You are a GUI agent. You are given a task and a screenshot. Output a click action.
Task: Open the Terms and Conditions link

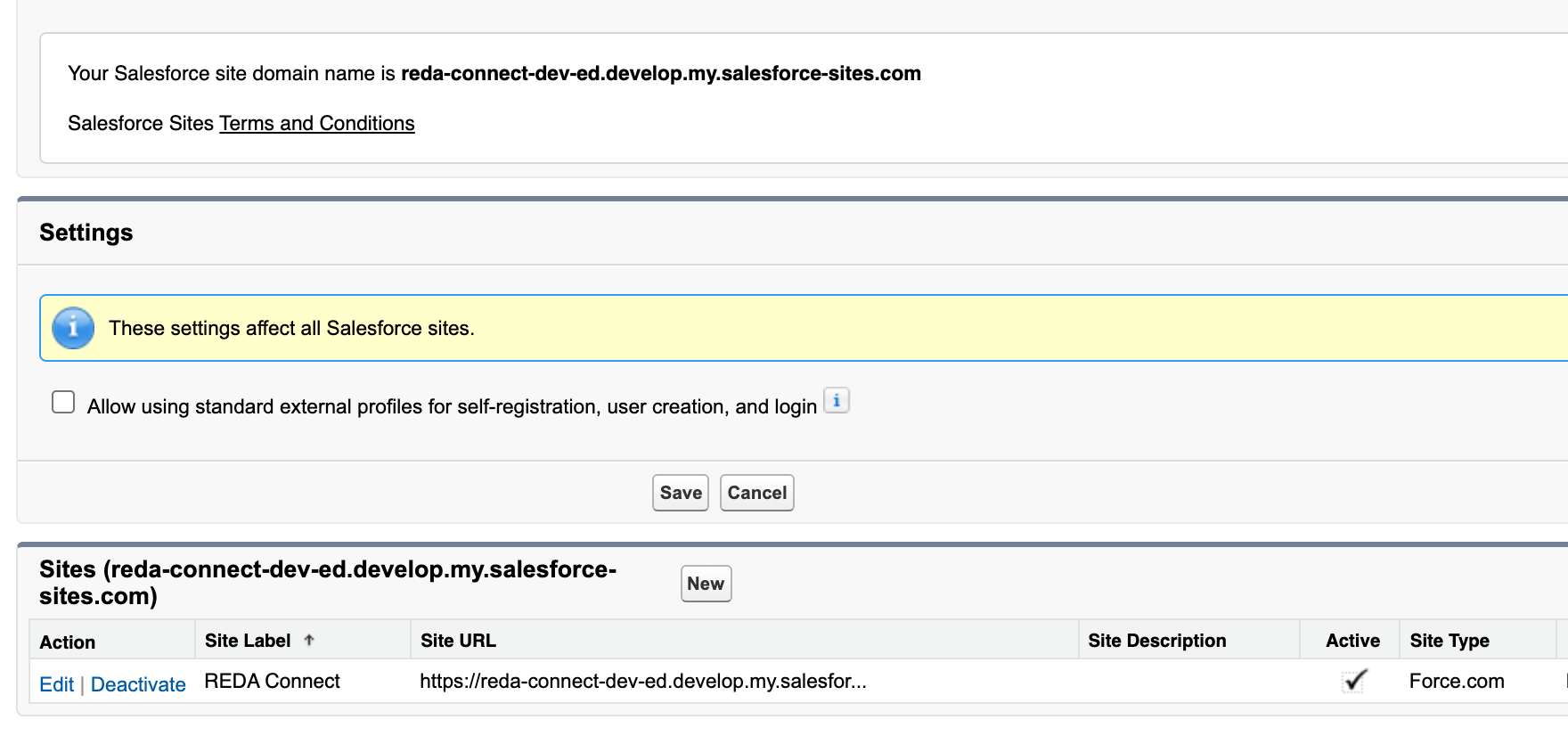317,123
